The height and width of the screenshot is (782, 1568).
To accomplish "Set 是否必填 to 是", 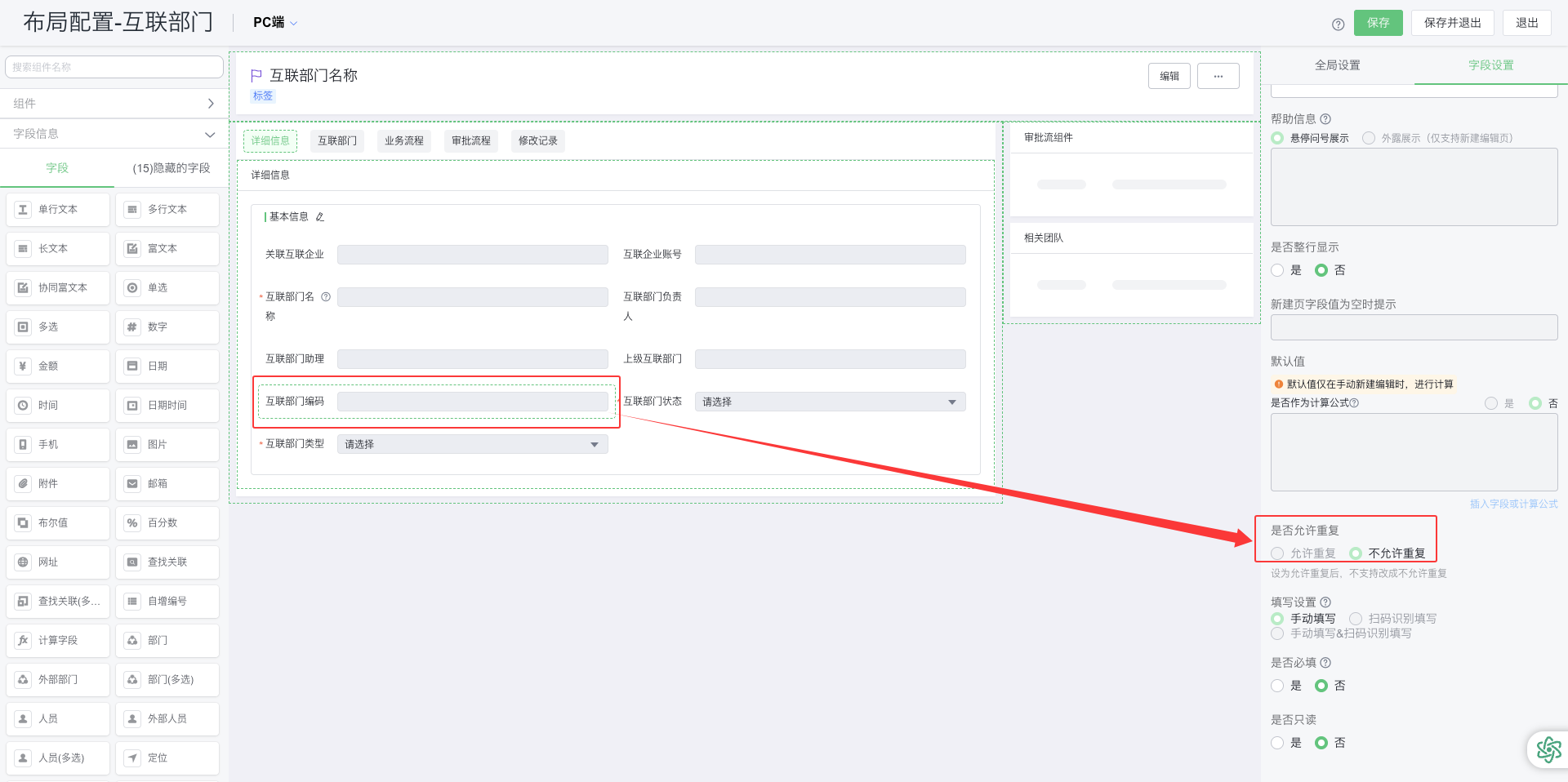I will 1277,686.
